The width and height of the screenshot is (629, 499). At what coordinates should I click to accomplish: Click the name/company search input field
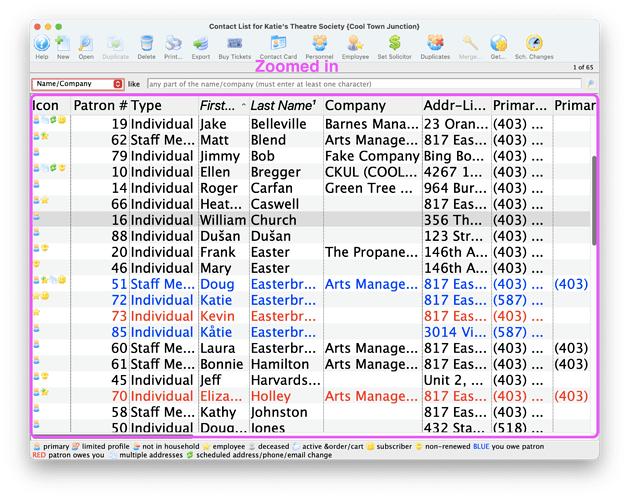364,84
